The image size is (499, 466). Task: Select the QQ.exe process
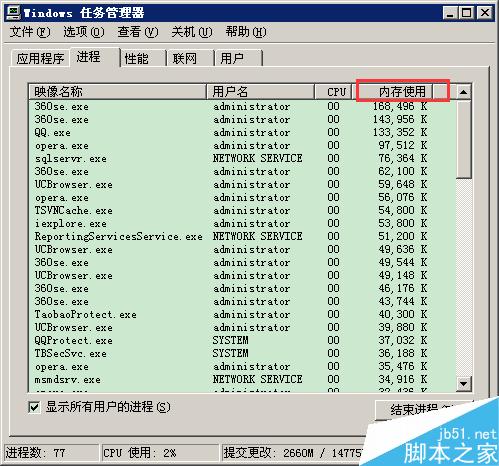(x=242, y=132)
